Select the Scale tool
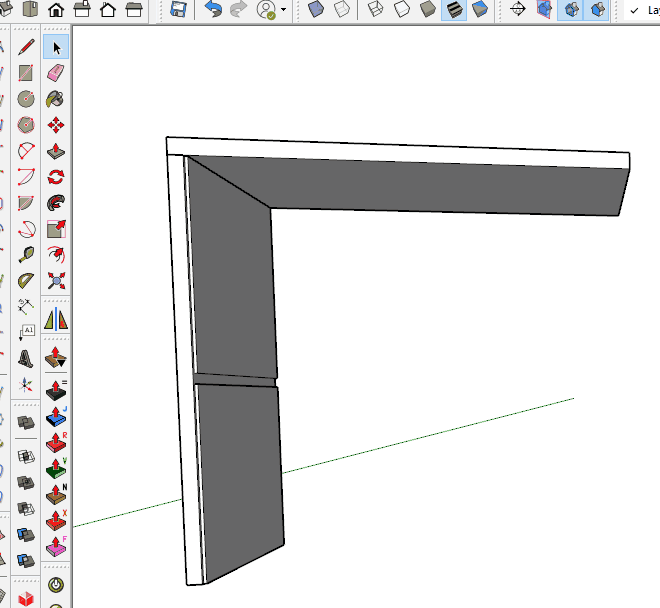 (56, 229)
